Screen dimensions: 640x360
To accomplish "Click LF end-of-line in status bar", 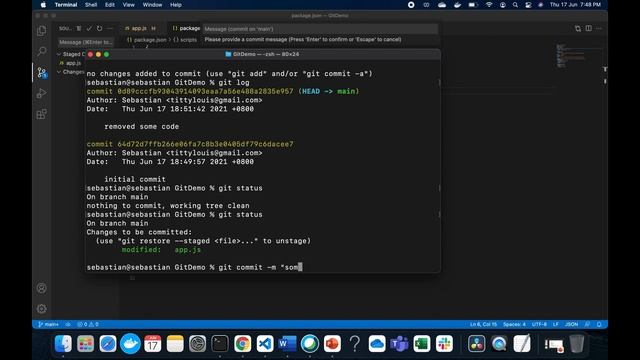I will [556, 324].
